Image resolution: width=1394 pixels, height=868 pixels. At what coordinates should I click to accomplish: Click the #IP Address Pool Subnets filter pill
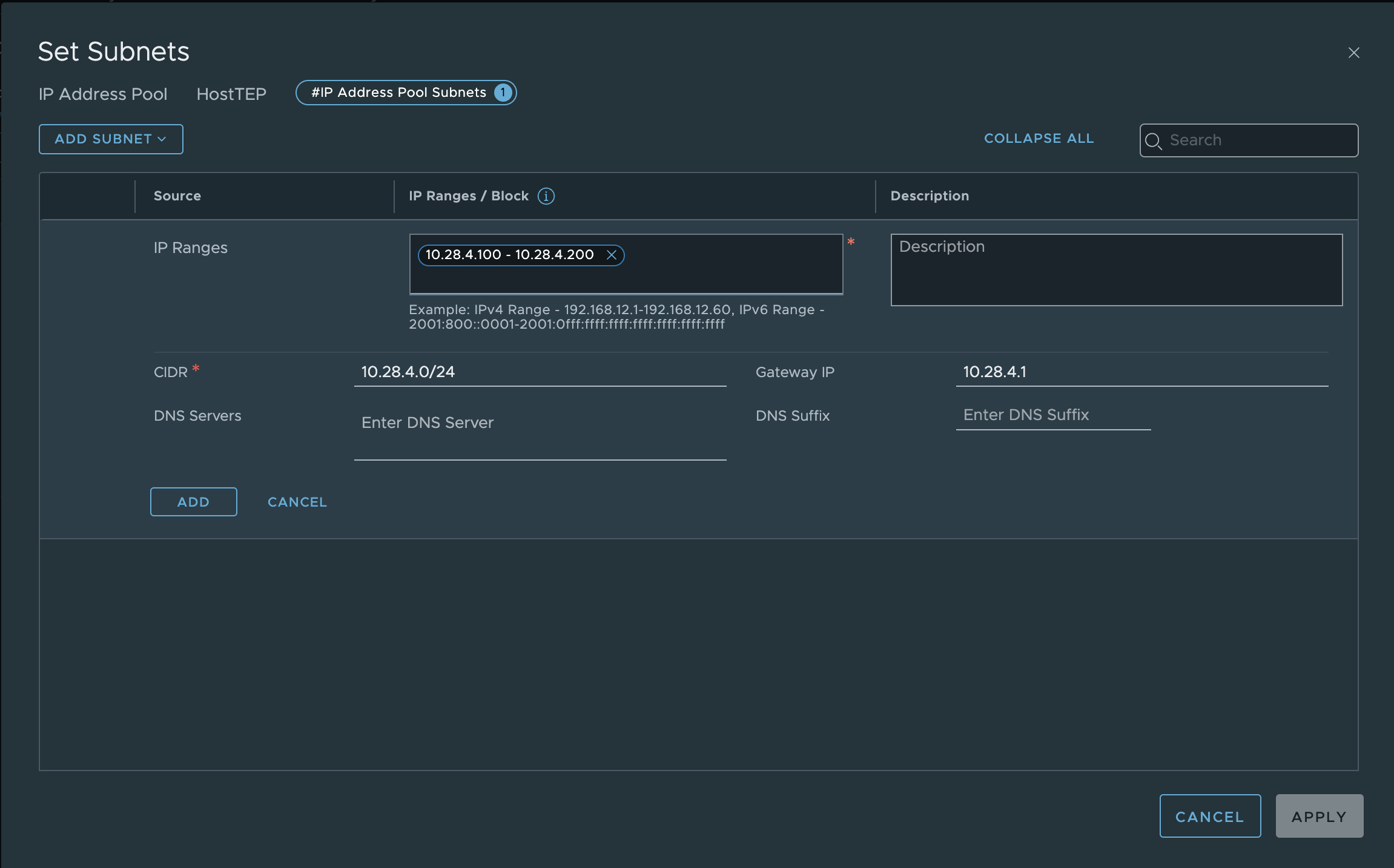[x=398, y=93]
